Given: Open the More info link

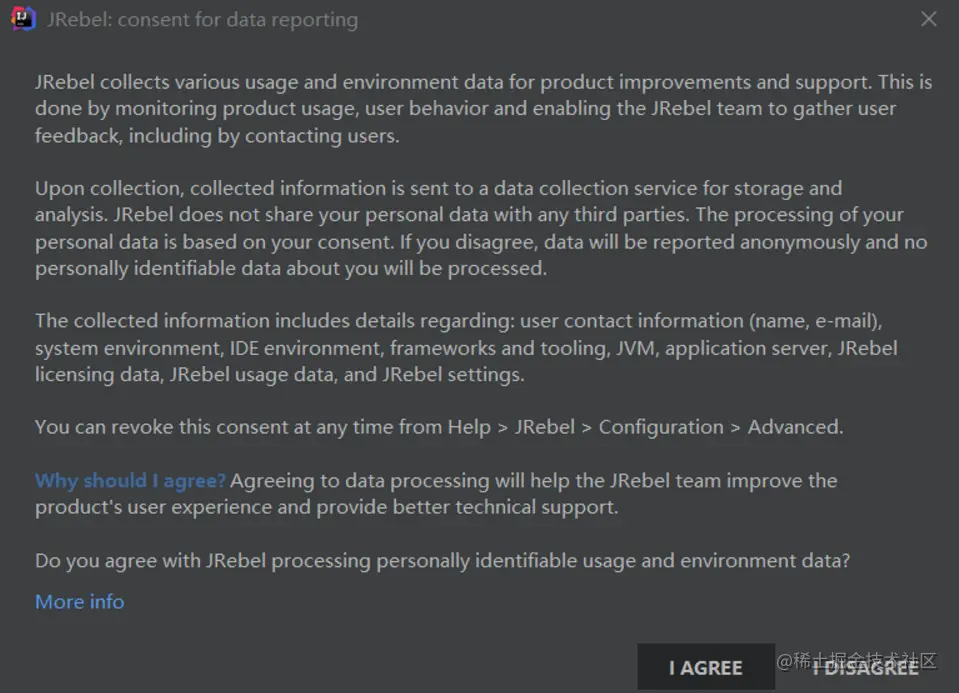Looking at the screenshot, I should click(80, 602).
